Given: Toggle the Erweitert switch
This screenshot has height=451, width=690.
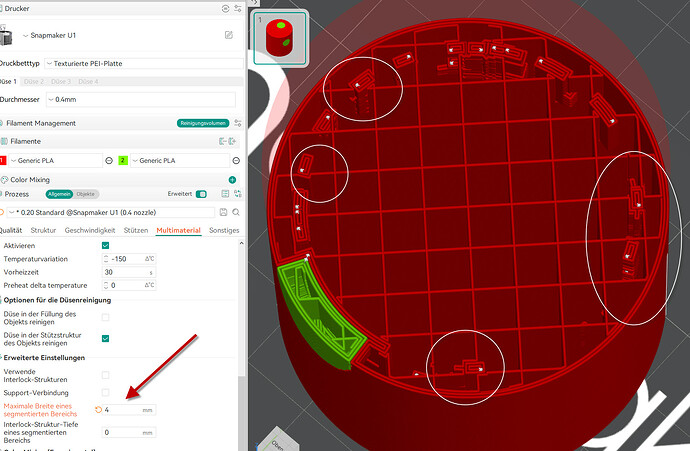Looking at the screenshot, I should [201, 194].
